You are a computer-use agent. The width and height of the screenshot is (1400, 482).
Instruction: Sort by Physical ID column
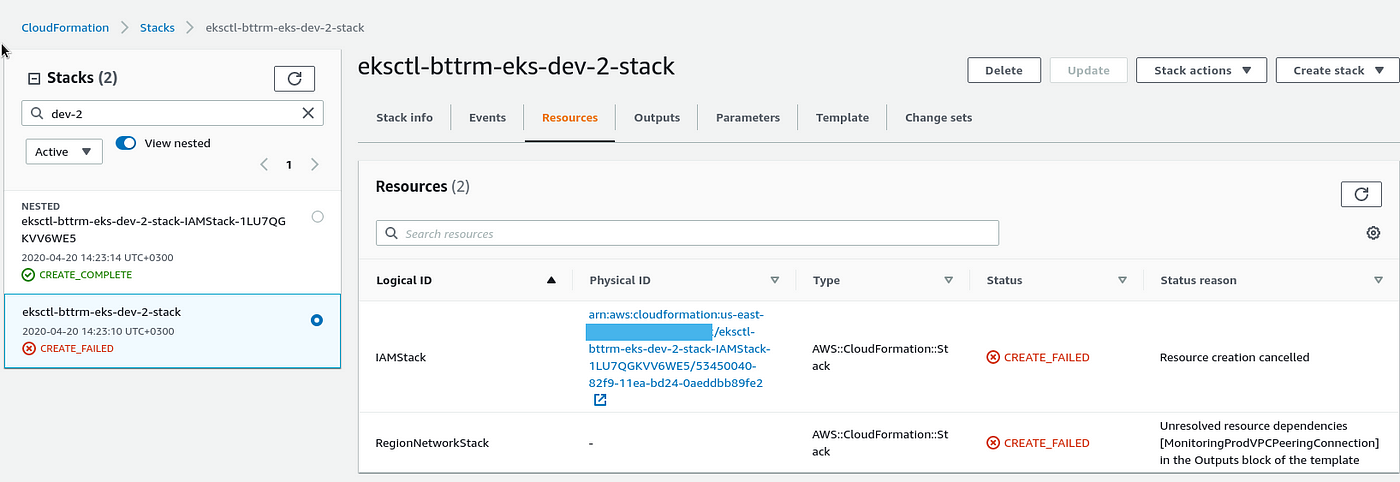pos(774,281)
